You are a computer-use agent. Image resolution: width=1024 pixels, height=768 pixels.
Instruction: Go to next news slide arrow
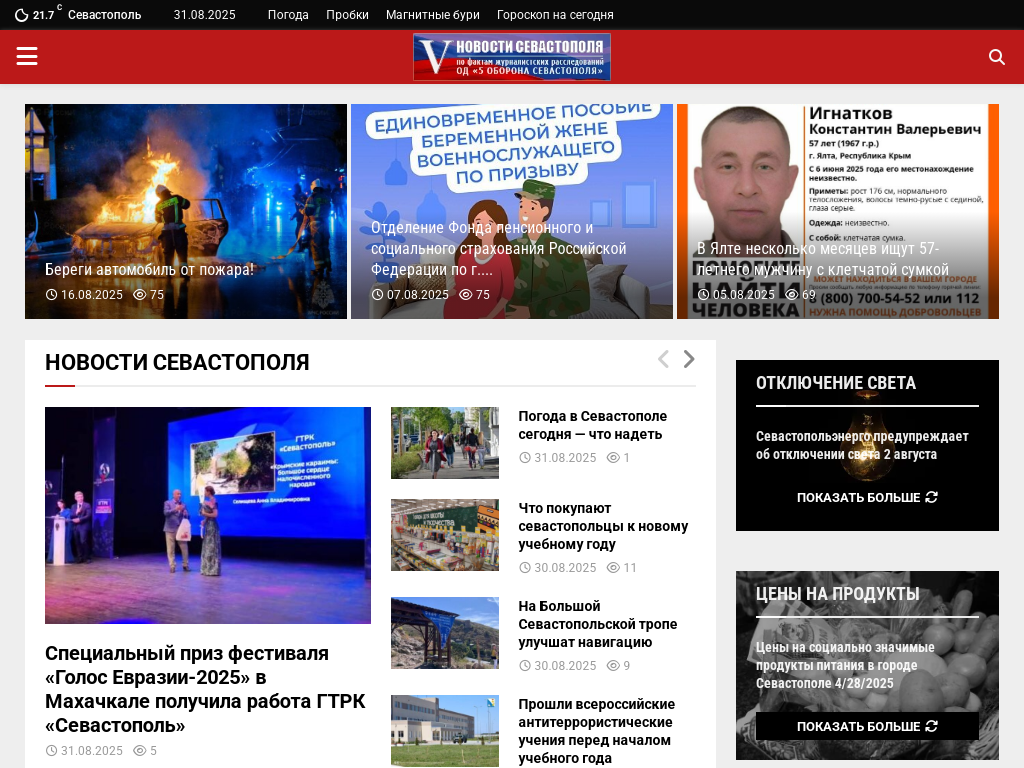688,359
